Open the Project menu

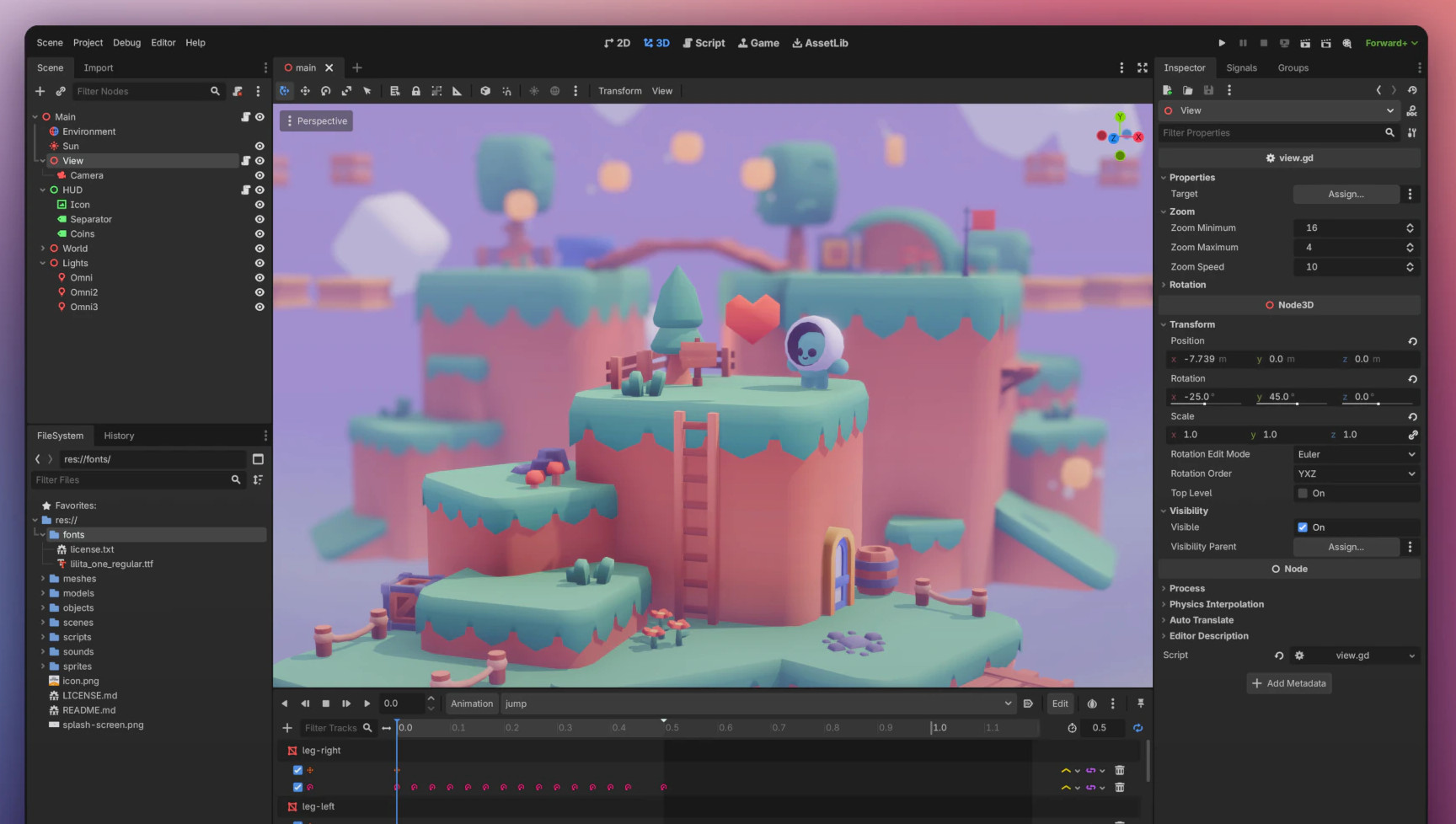(88, 42)
